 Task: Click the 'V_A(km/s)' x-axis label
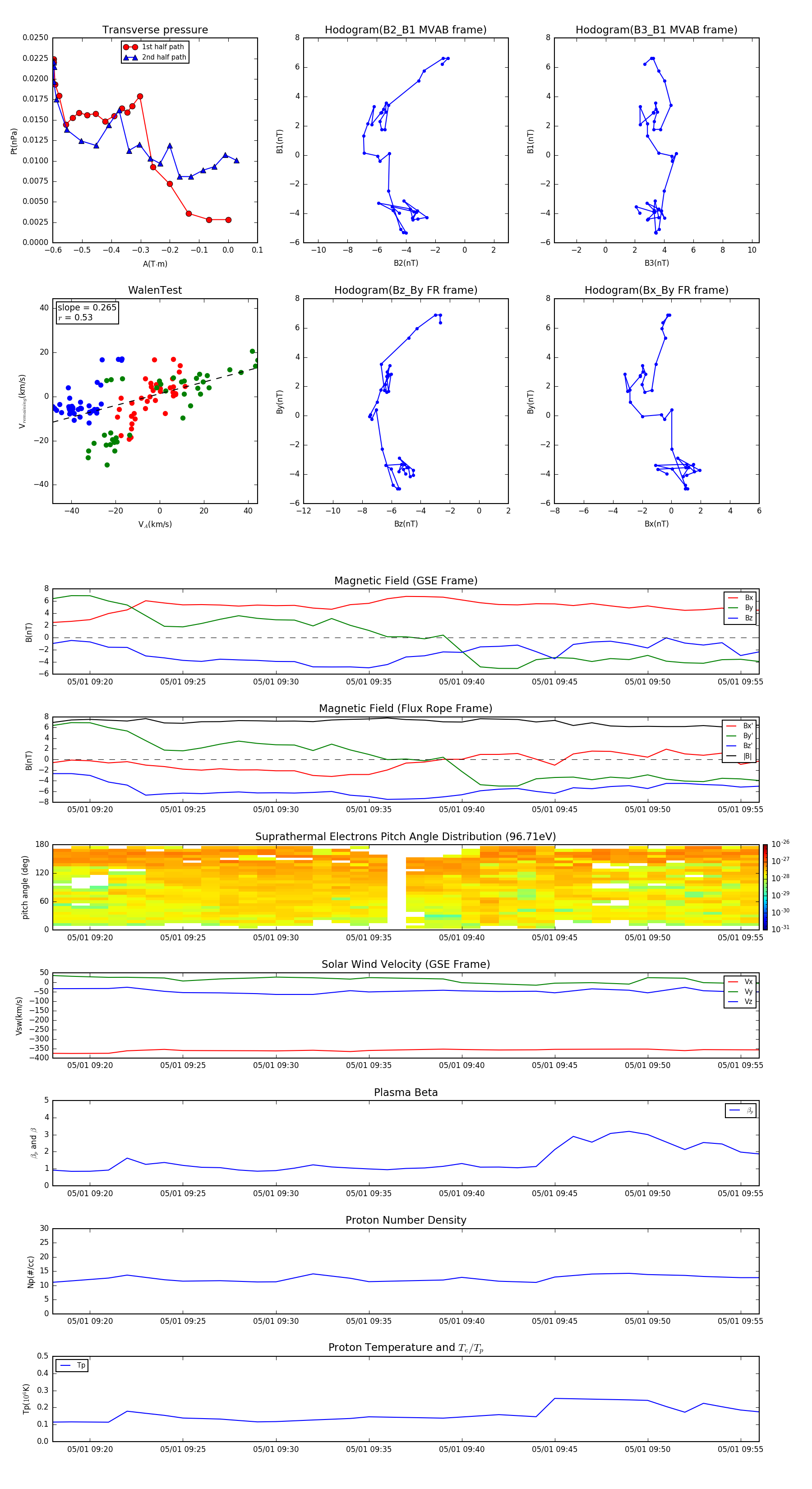155,524
